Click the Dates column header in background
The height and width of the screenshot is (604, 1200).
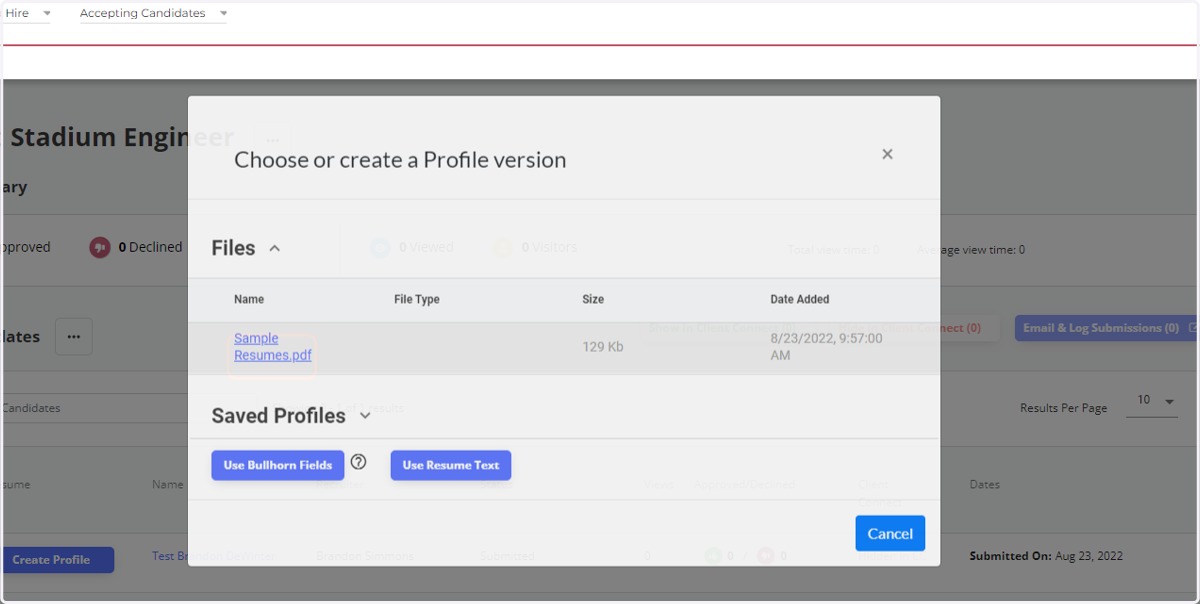click(985, 484)
